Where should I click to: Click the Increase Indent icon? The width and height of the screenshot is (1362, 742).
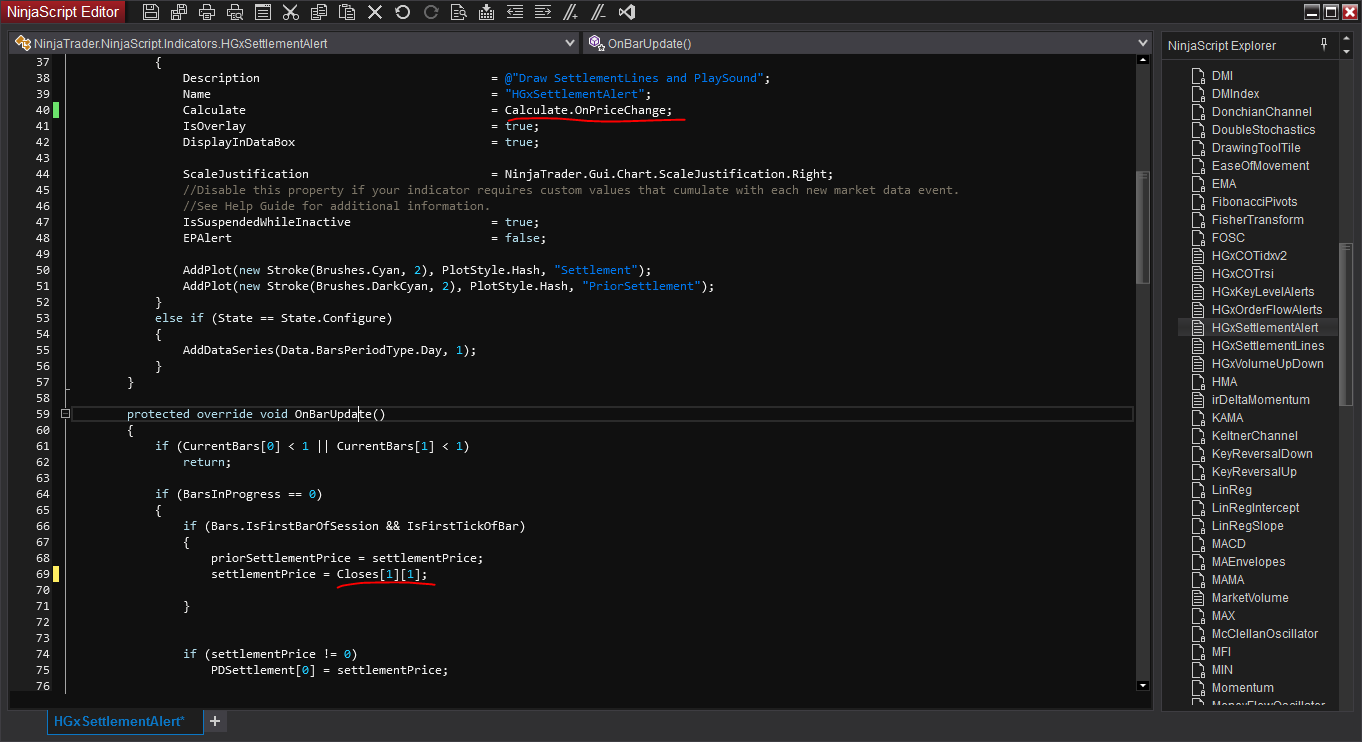click(542, 12)
